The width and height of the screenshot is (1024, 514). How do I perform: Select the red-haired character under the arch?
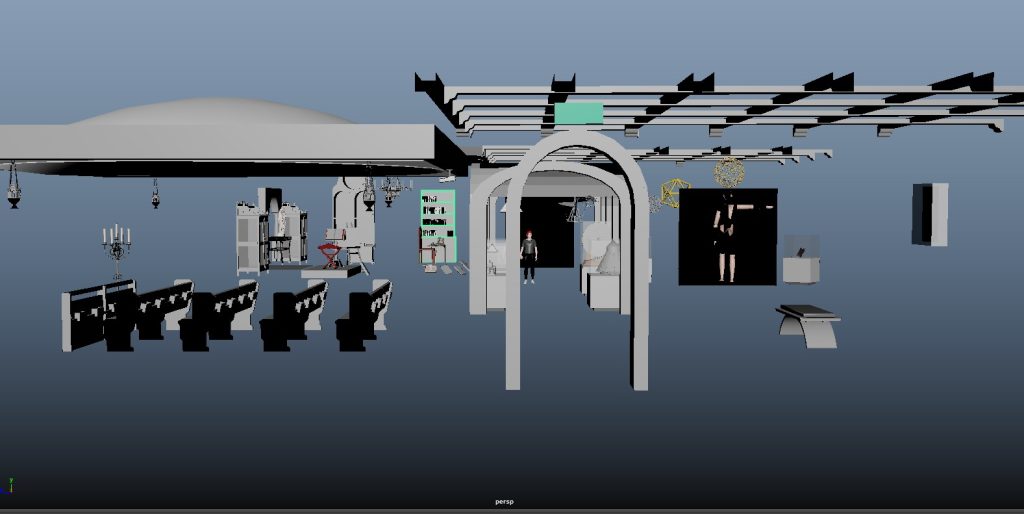pyautogui.click(x=529, y=257)
